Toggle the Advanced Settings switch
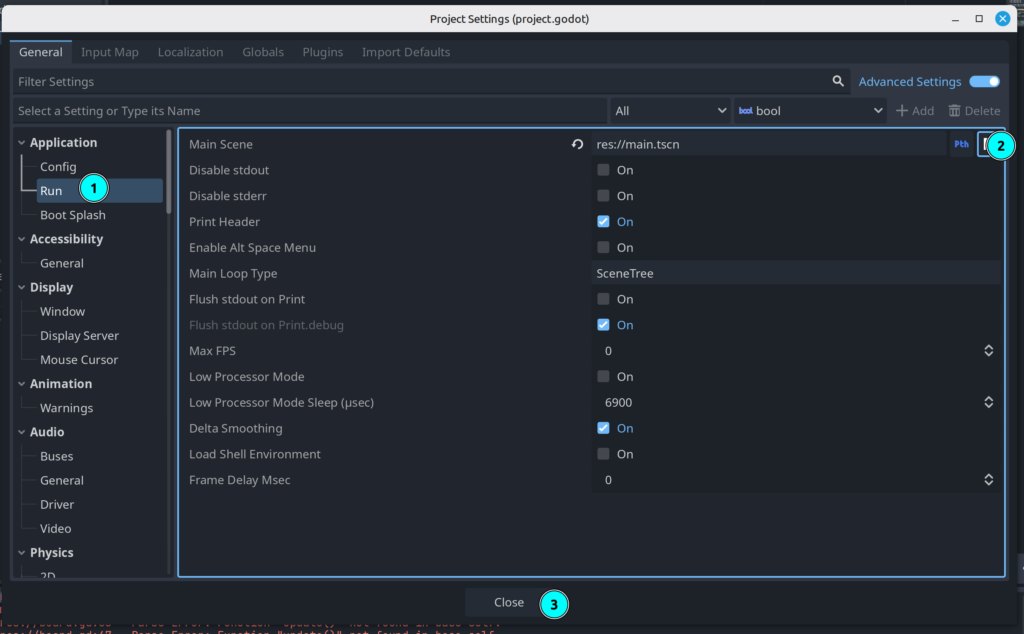Image resolution: width=1024 pixels, height=634 pixels. tap(984, 82)
